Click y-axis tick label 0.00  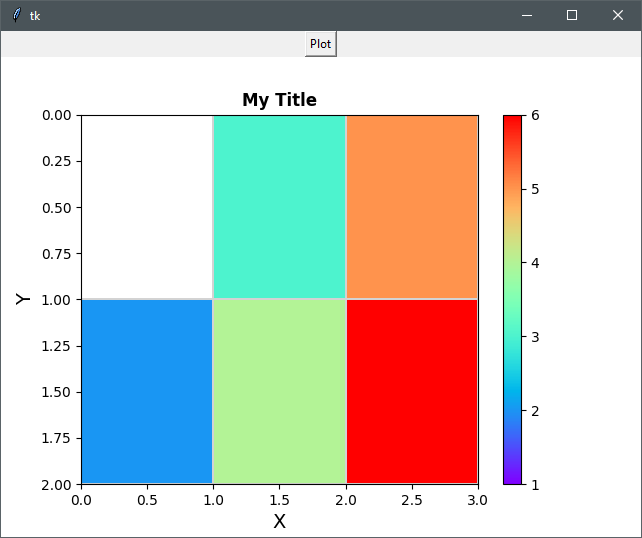[57, 115]
